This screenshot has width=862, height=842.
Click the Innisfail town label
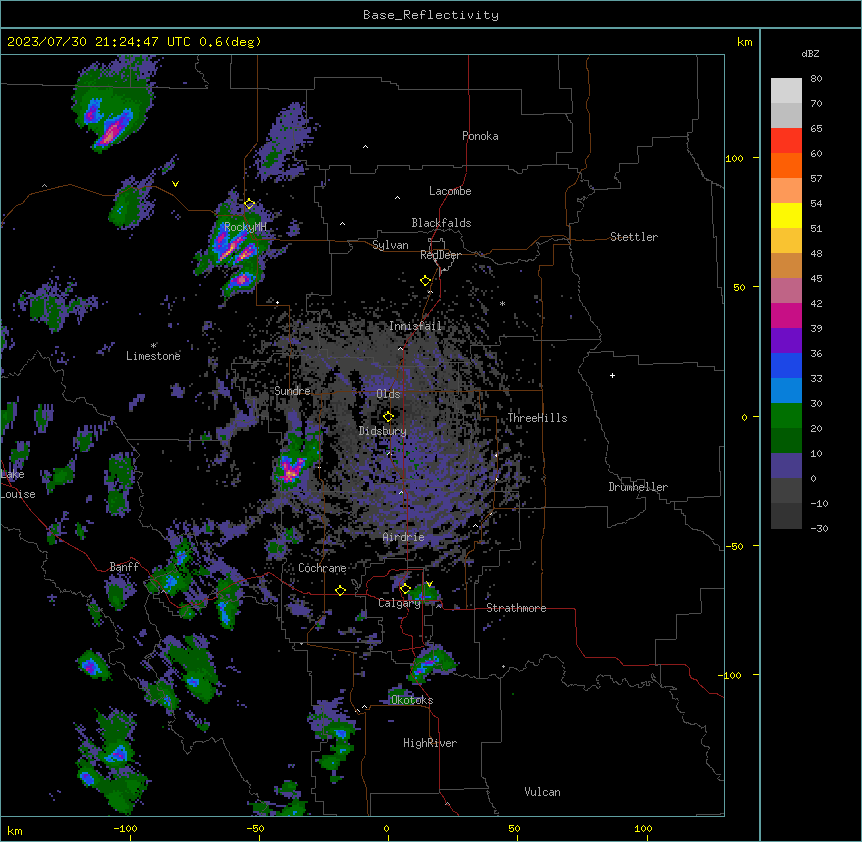415,326
